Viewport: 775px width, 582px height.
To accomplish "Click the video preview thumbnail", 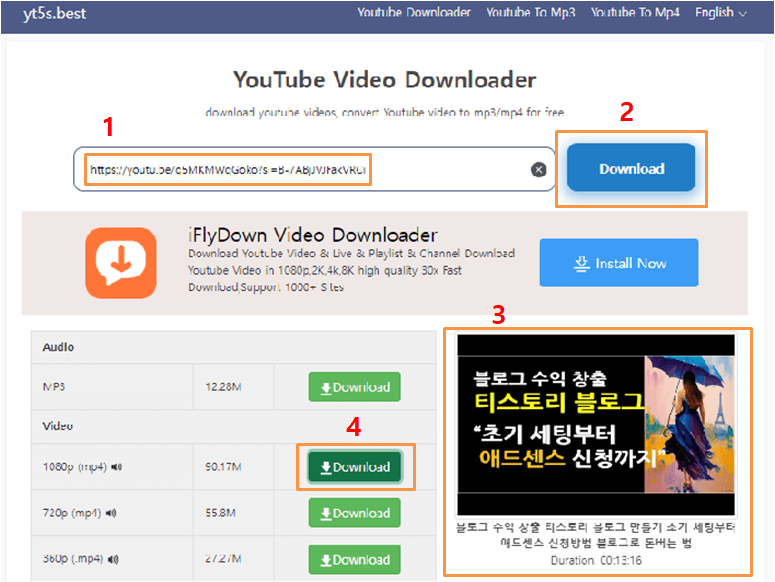I will [596, 425].
